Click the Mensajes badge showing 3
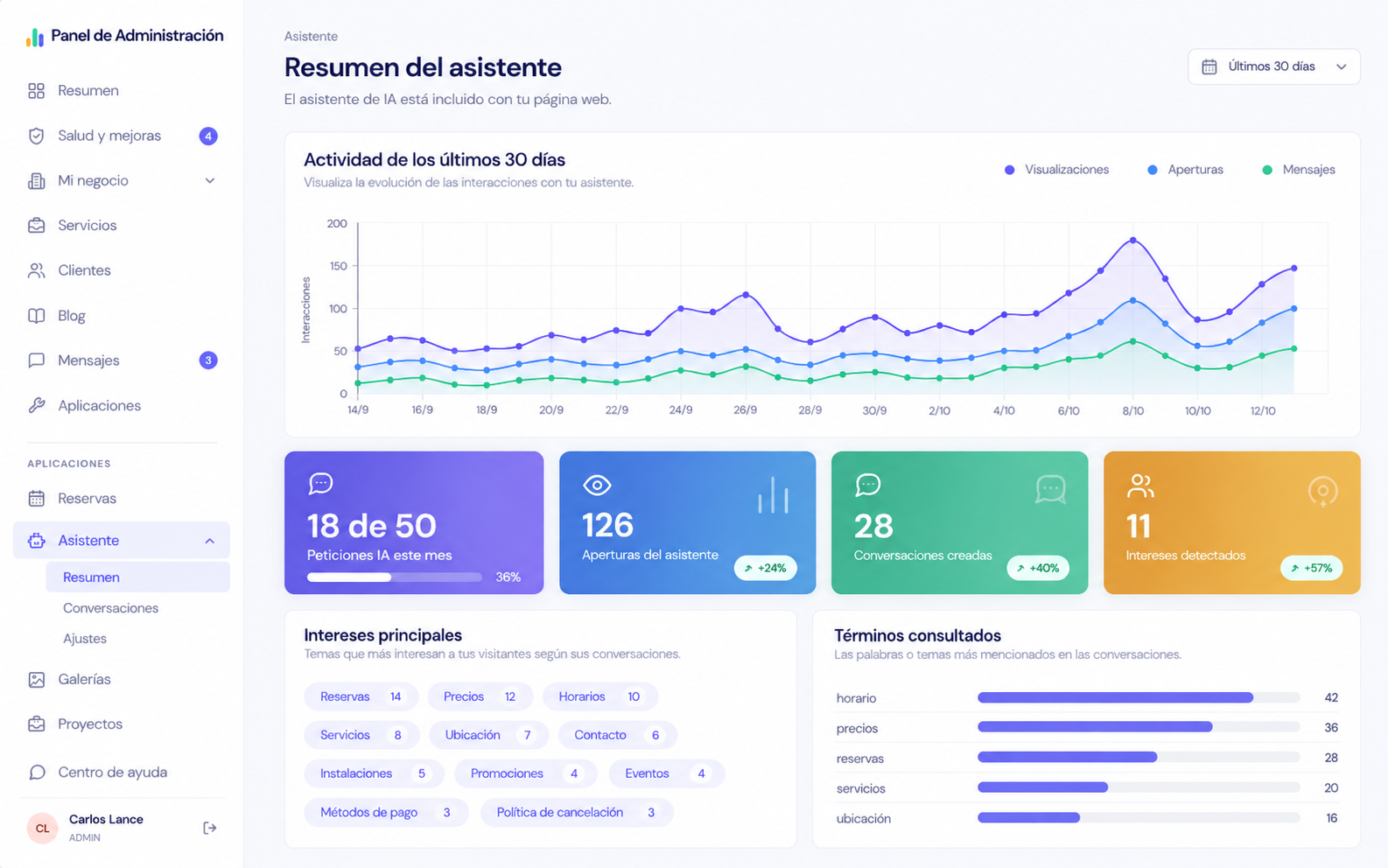The width and height of the screenshot is (1388, 868). point(208,360)
